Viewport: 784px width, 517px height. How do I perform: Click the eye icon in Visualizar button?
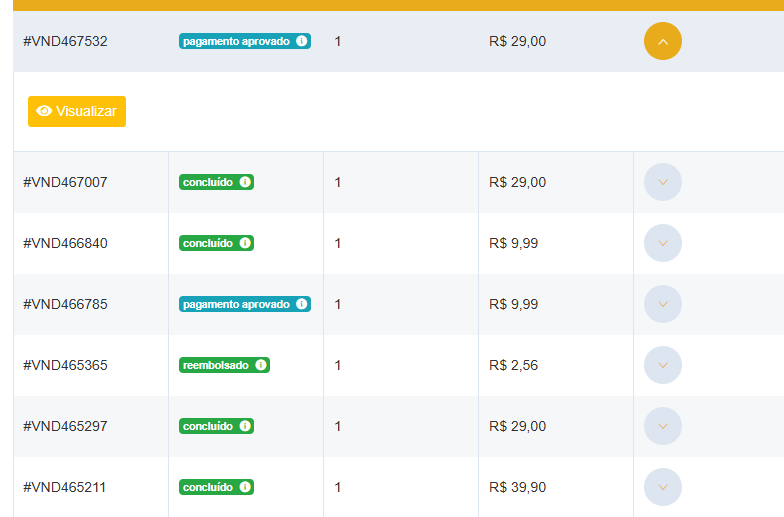click(x=44, y=111)
